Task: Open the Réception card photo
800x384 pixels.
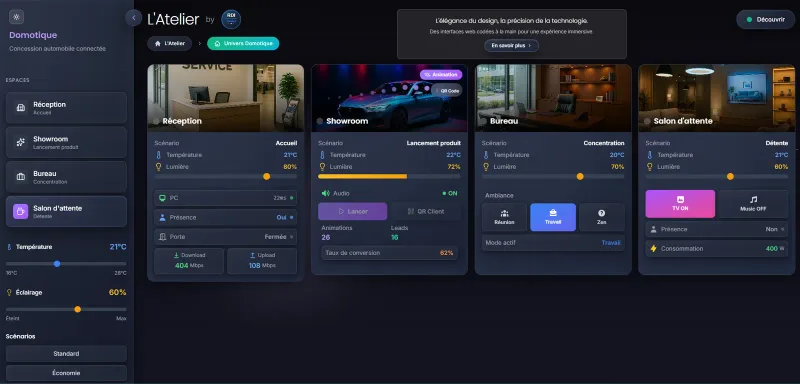Action: click(226, 98)
